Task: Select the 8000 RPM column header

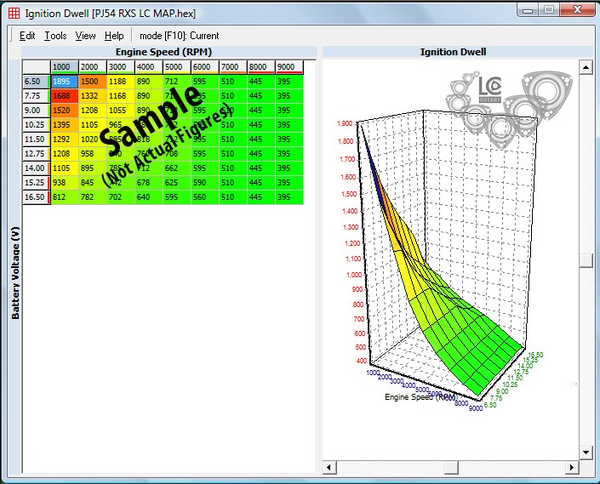Action: click(261, 67)
